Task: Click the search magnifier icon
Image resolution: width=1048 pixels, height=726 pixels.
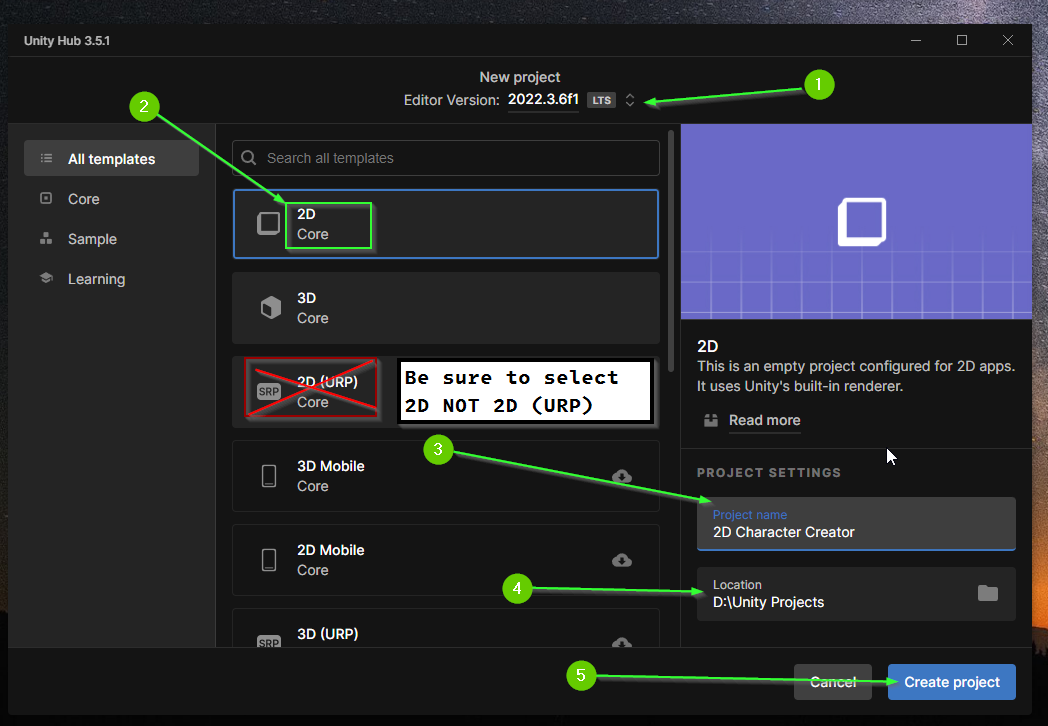Action: (248, 157)
